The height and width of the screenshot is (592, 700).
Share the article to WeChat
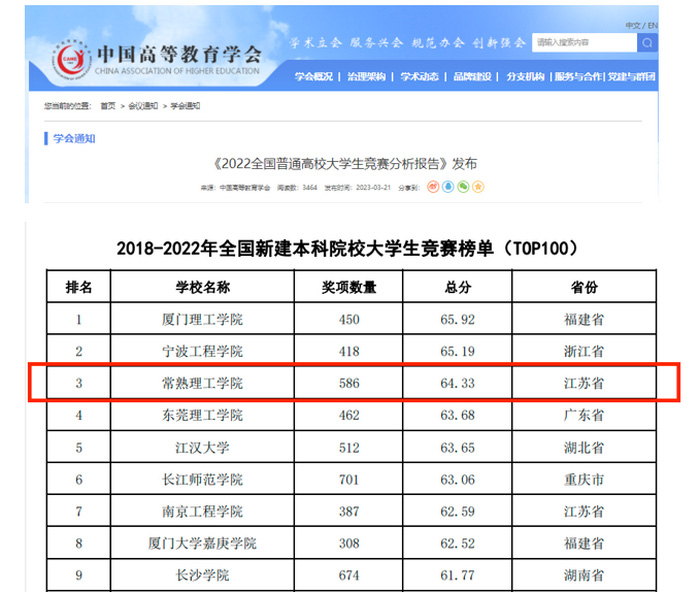click(463, 187)
